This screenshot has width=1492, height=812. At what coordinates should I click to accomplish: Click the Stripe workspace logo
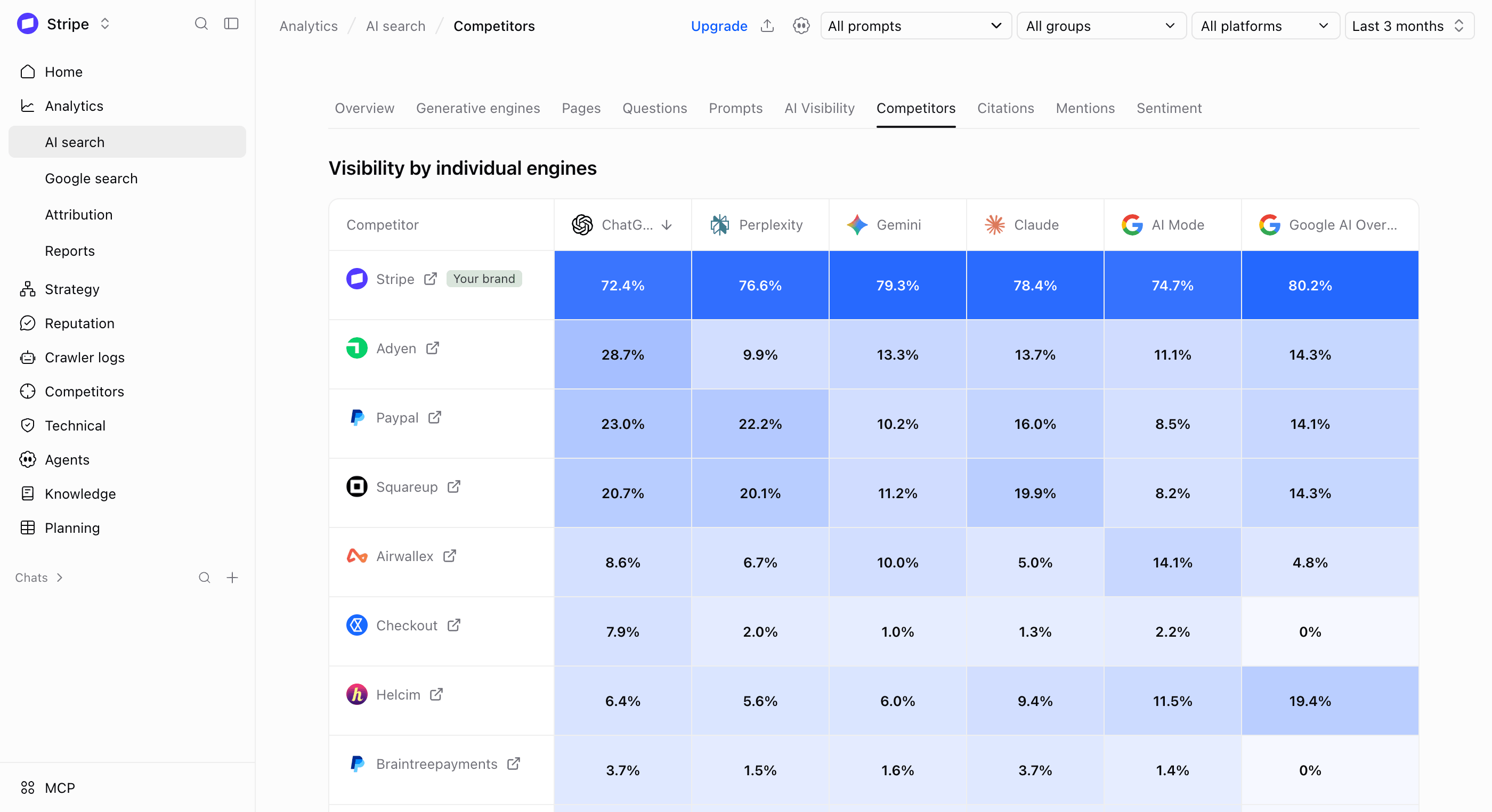point(27,24)
